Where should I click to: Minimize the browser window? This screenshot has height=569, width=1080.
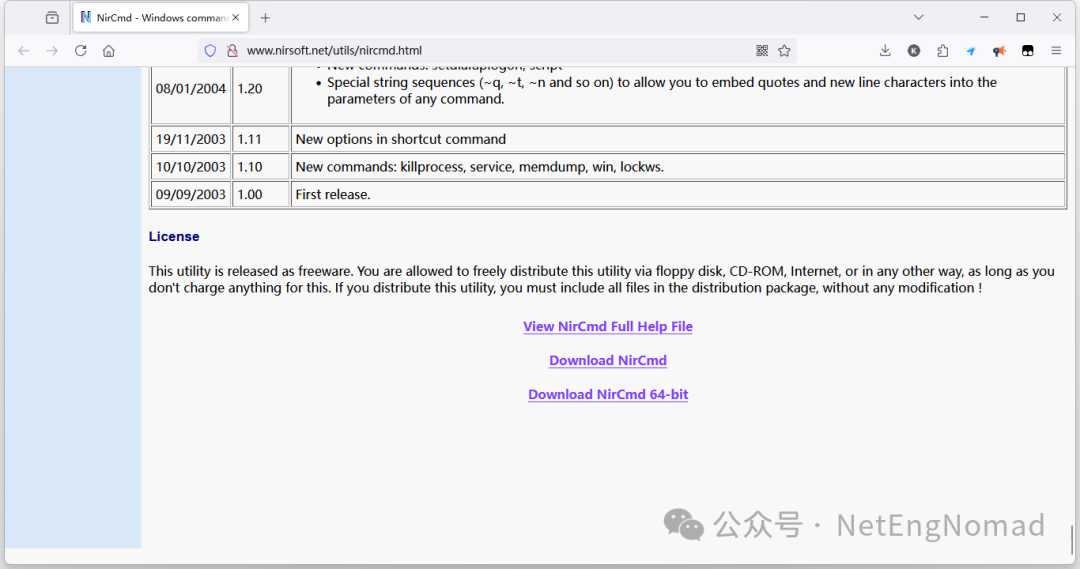984,17
